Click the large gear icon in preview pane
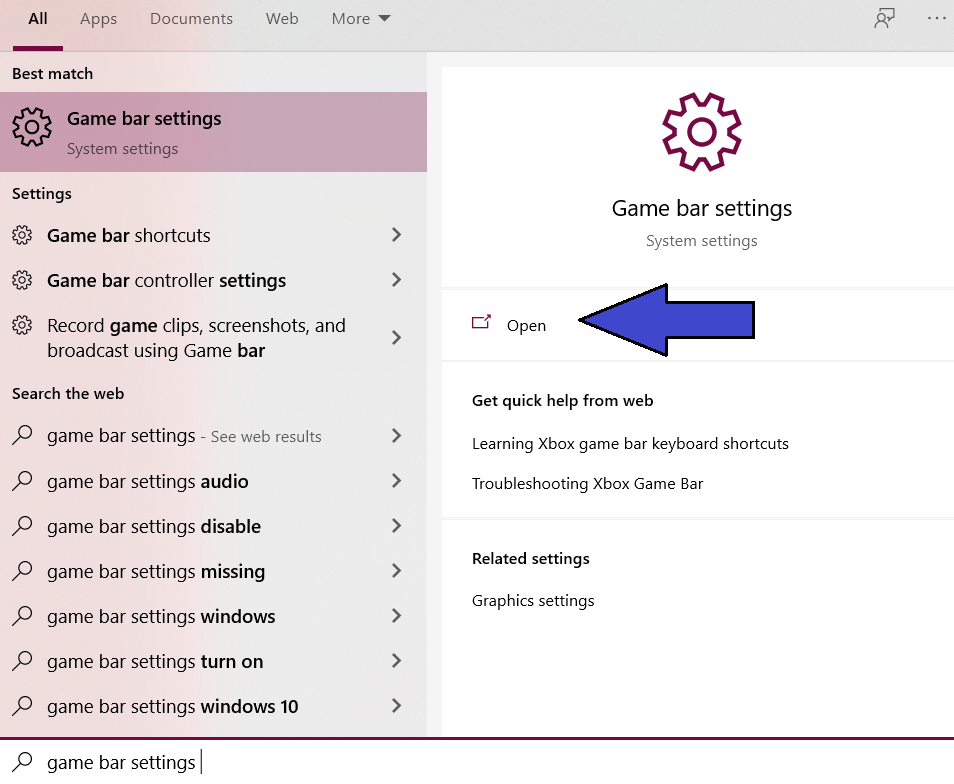 pyautogui.click(x=702, y=131)
